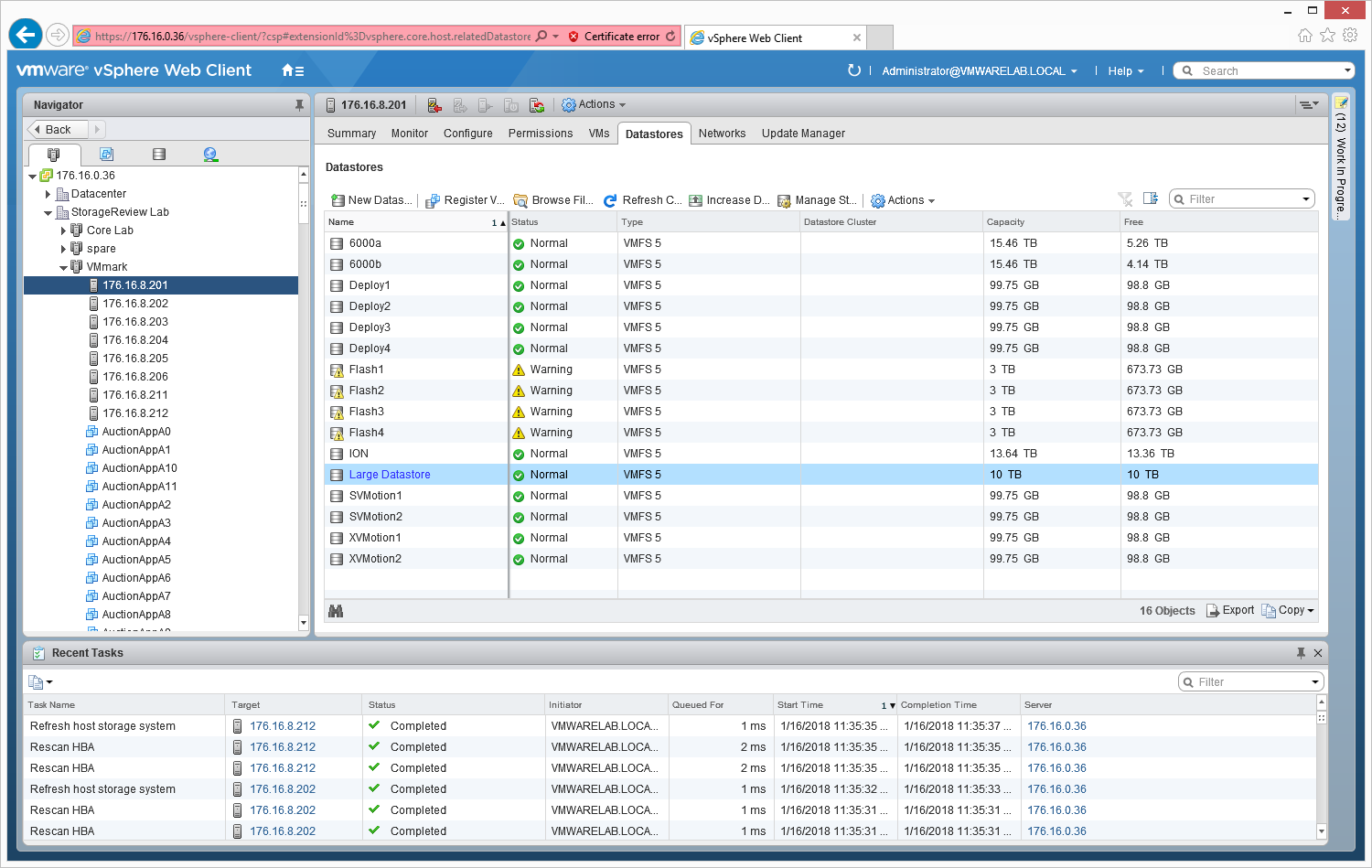
Task: Collapse the VMmark cluster node
Action: click(63, 268)
